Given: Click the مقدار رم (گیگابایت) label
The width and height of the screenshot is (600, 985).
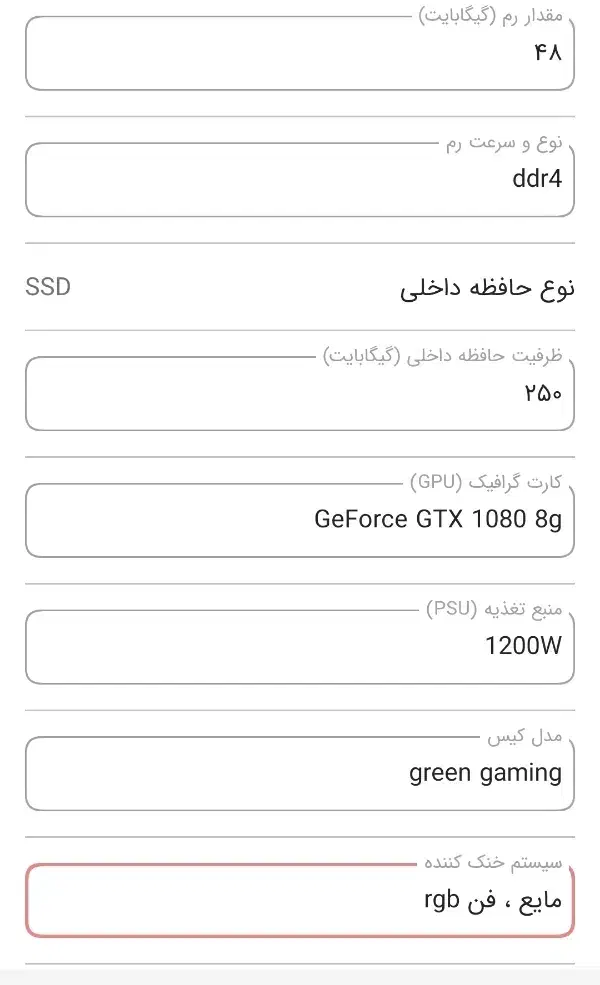Looking at the screenshot, I should [x=490, y=17].
